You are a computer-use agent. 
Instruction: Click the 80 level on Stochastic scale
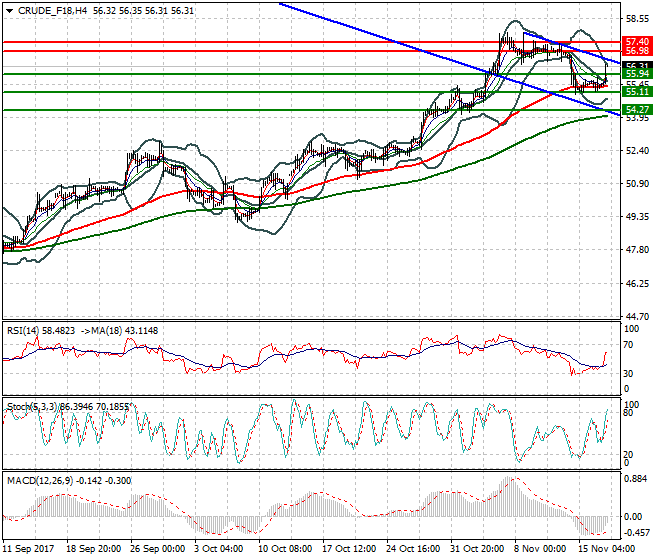coord(628,413)
